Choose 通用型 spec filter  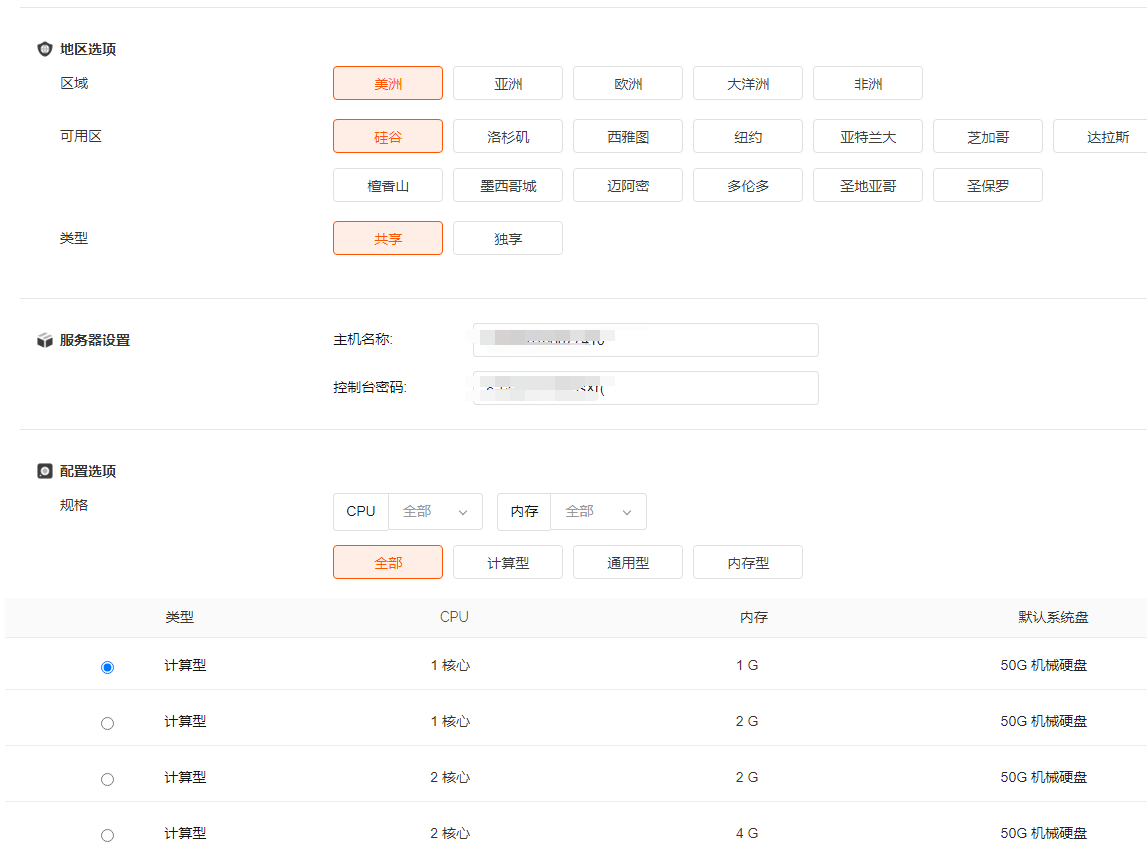[x=628, y=563]
